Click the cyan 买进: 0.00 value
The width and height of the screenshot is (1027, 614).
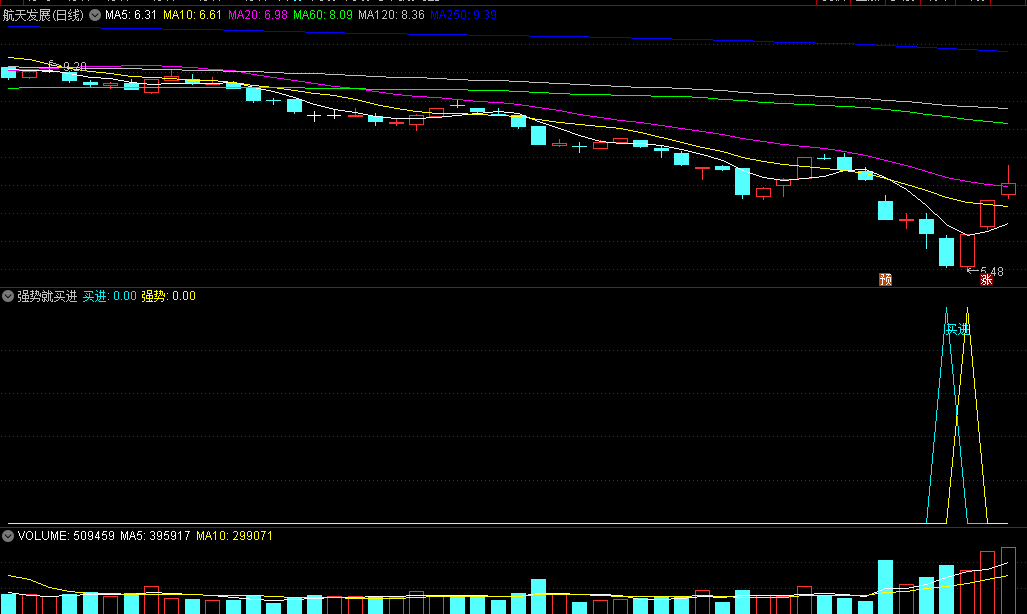pyautogui.click(x=109, y=296)
